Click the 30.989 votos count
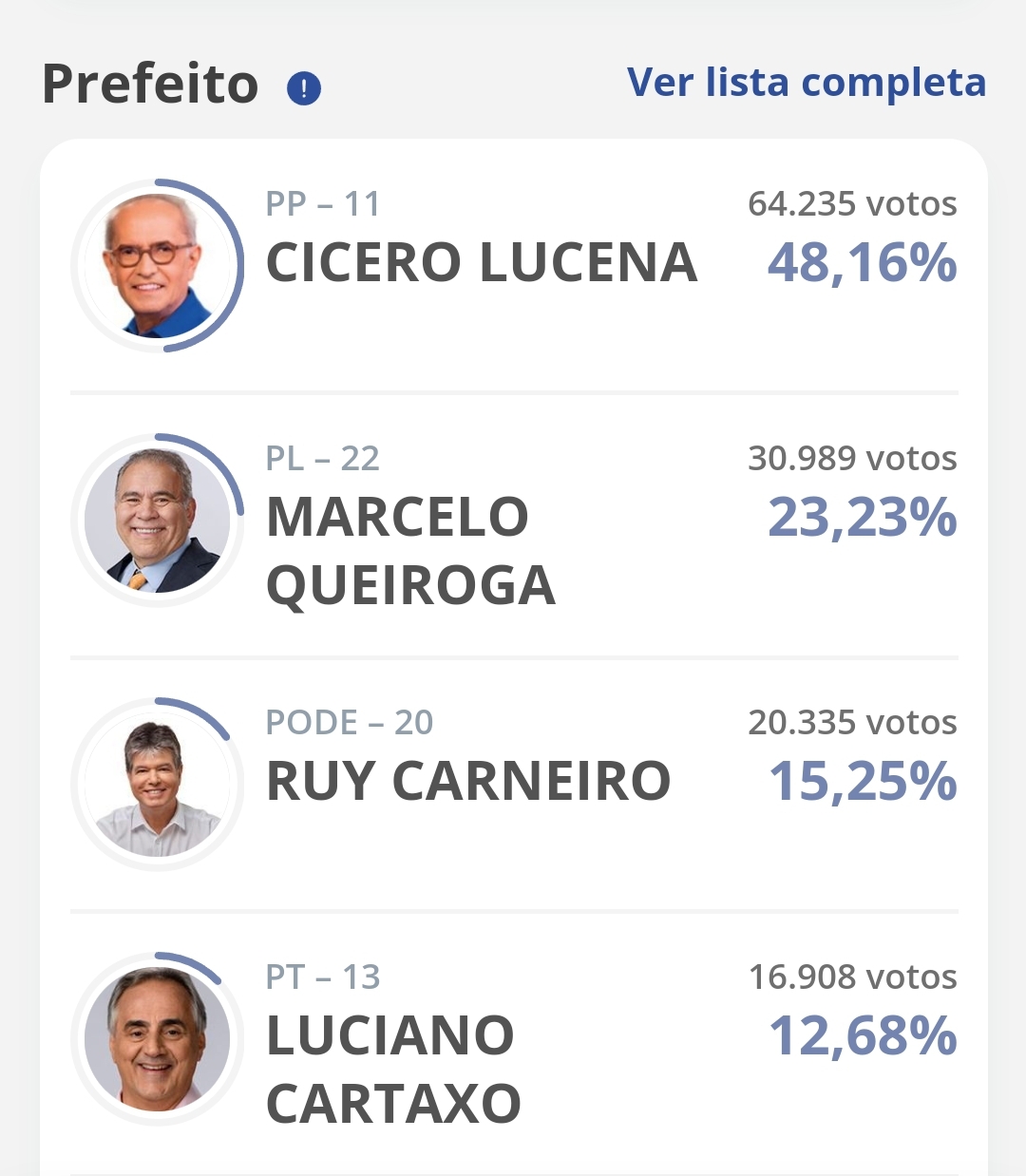Screen dimensions: 1026x1176 (x=852, y=458)
